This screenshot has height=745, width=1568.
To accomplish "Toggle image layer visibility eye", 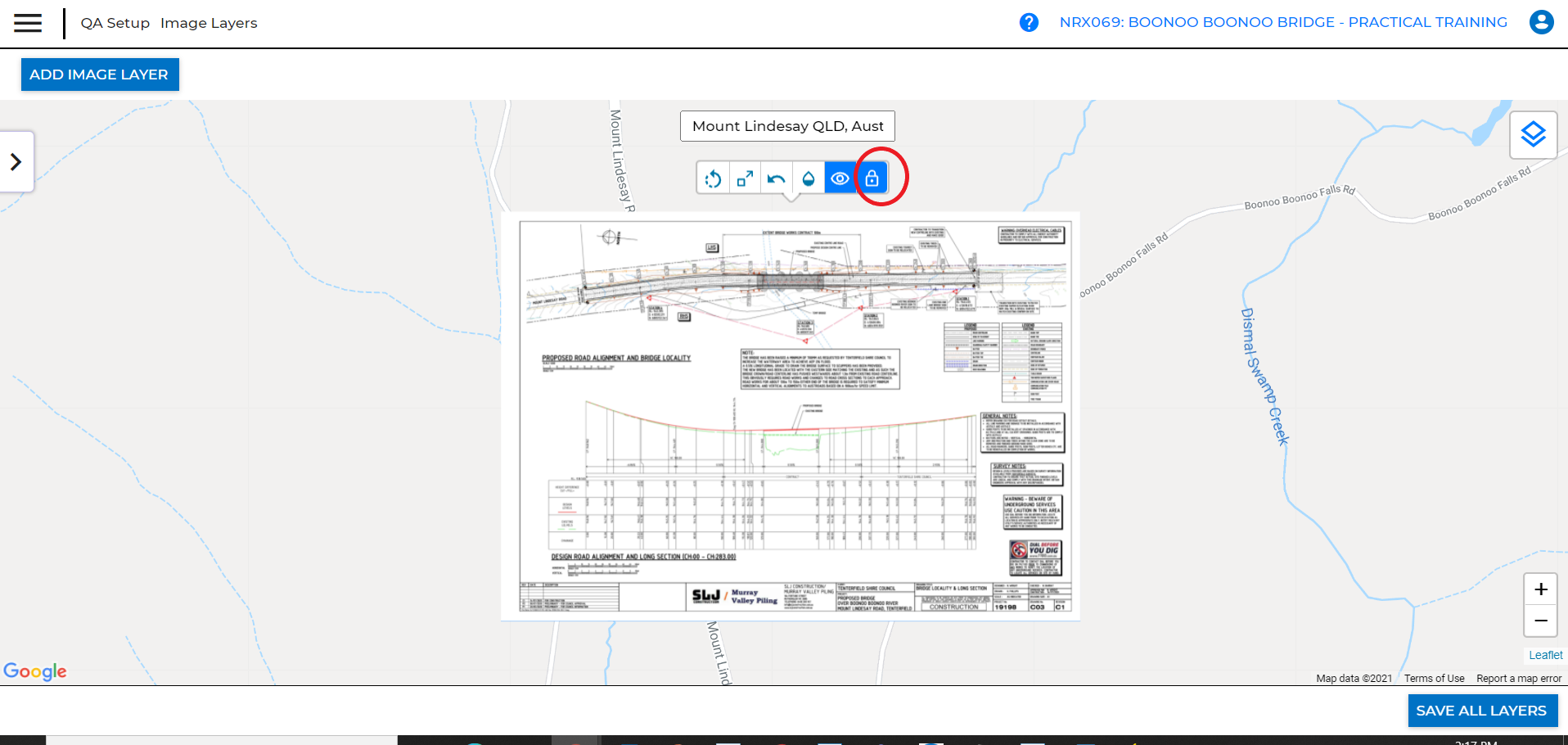I will click(840, 178).
